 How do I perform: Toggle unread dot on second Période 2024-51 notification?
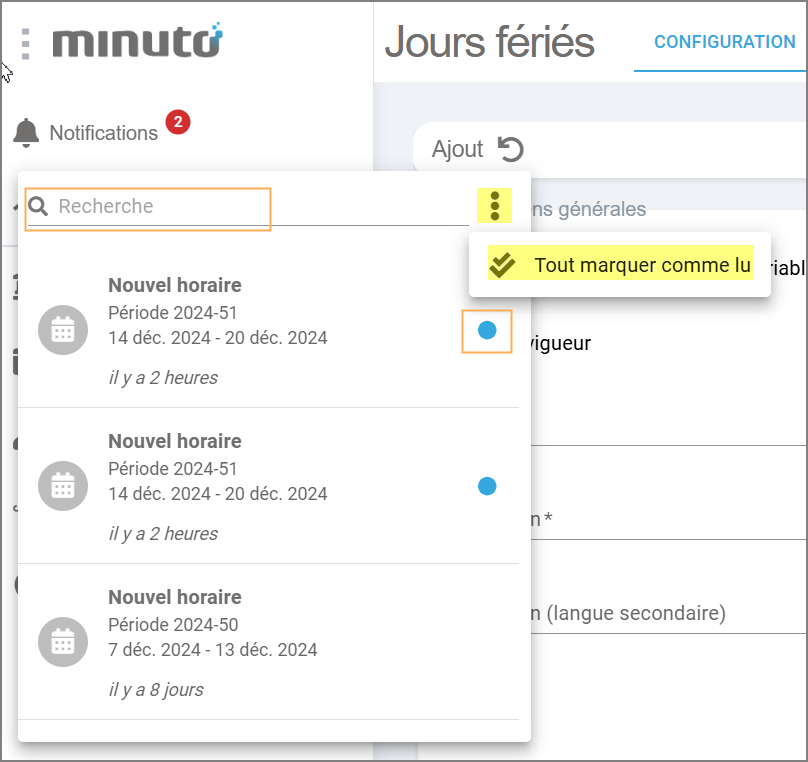point(487,486)
